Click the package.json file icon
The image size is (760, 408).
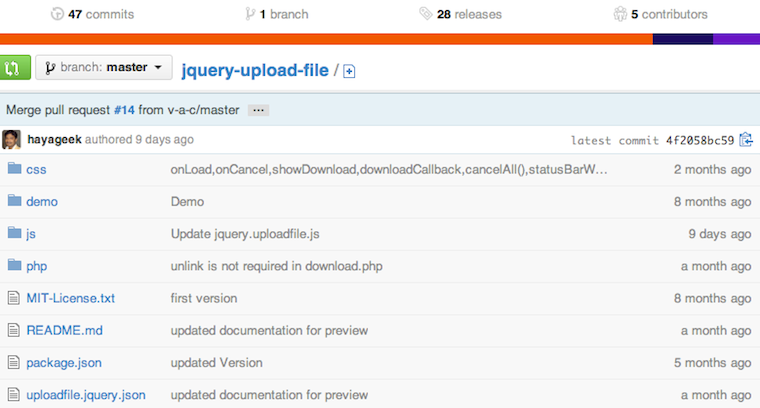coord(14,362)
